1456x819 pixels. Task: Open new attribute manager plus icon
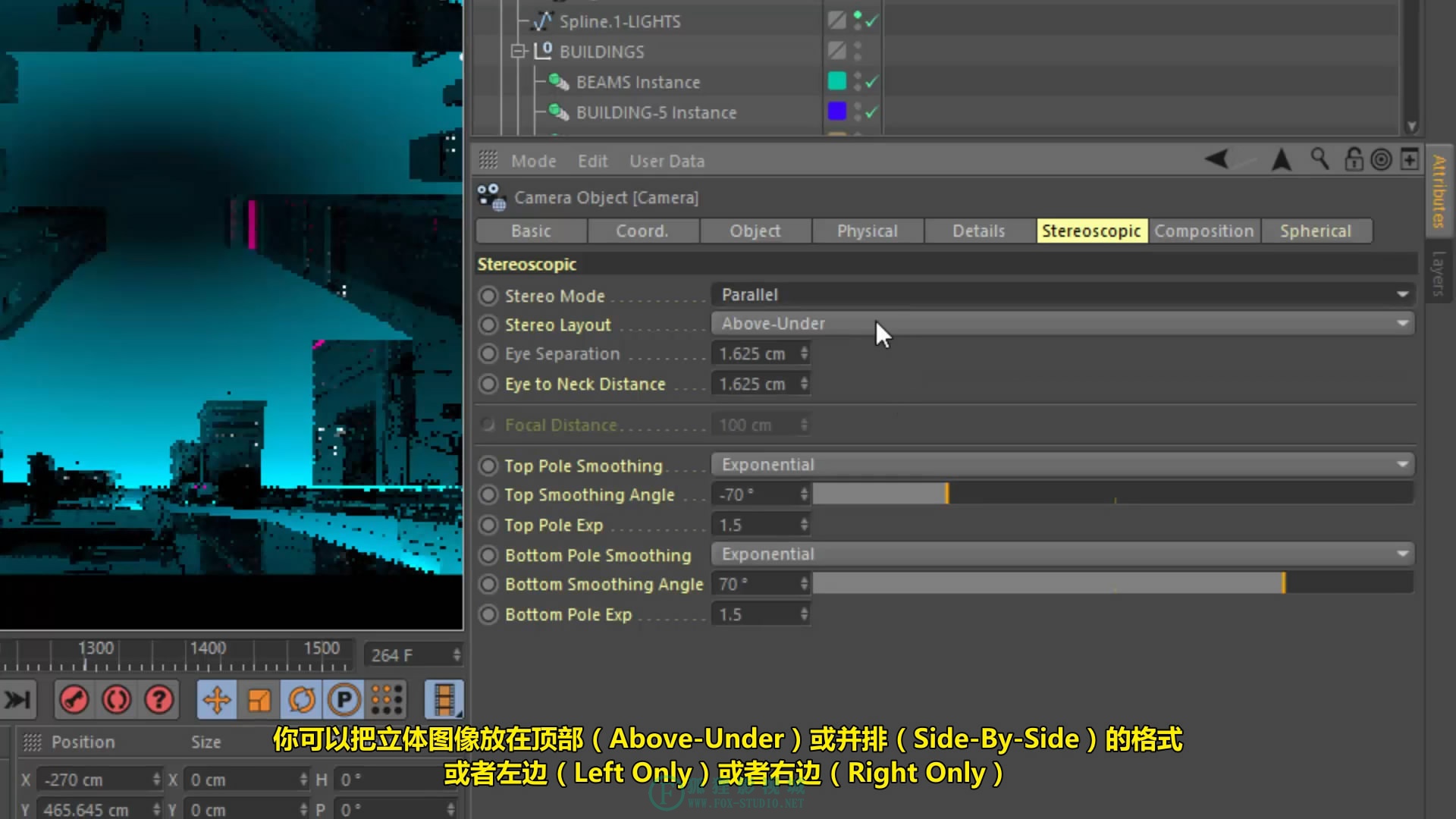[x=1409, y=159]
